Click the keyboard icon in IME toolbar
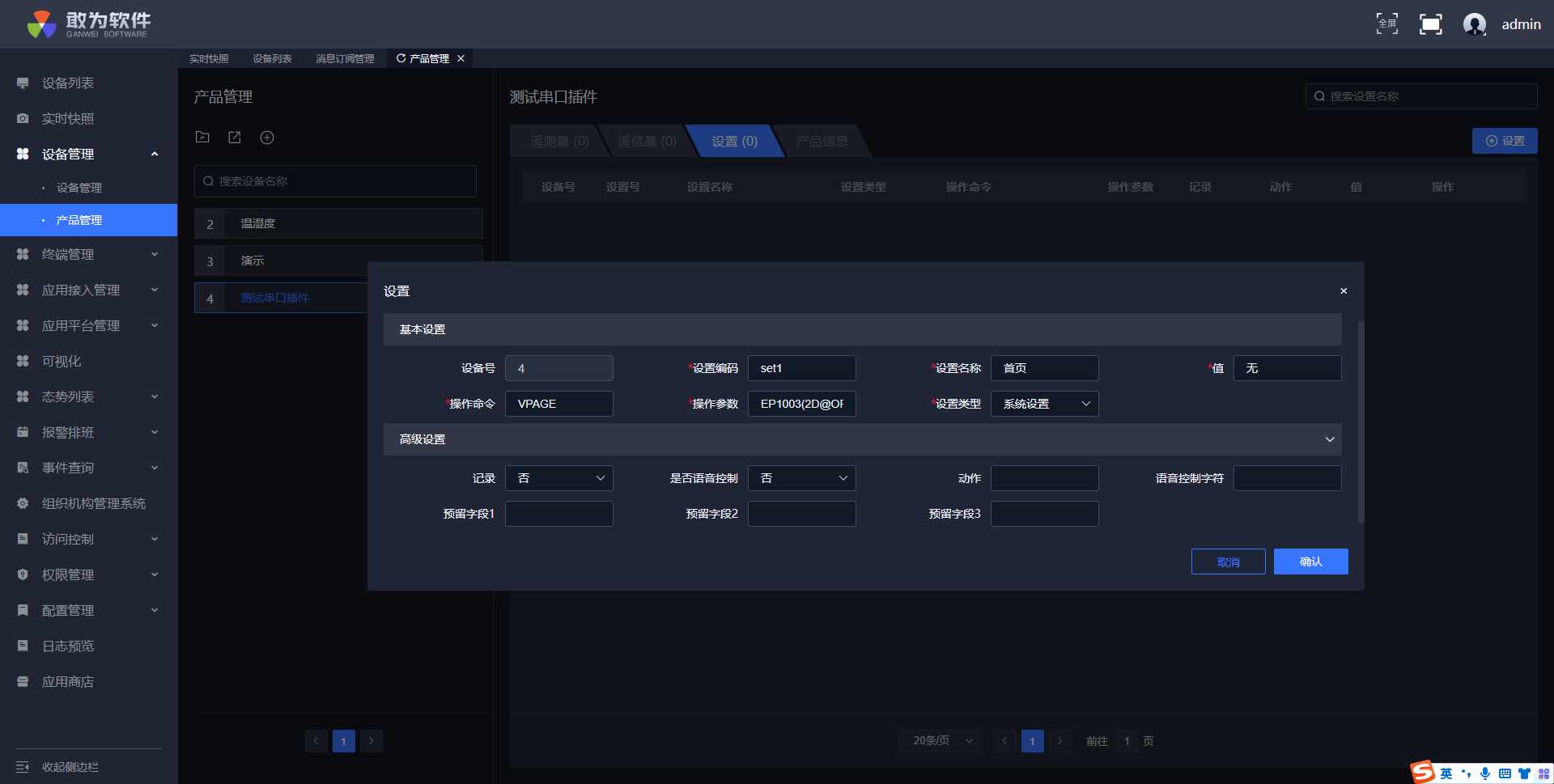 (1505, 773)
